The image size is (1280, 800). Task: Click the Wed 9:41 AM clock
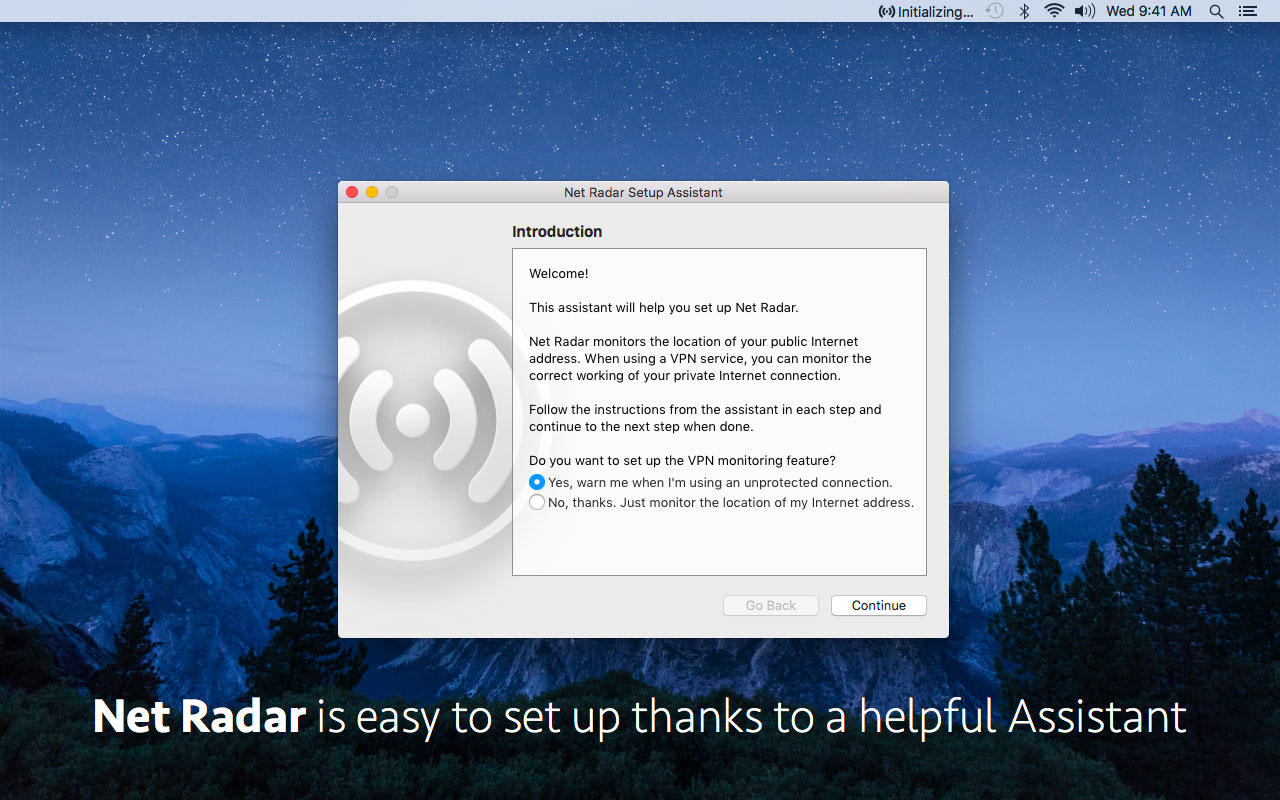(1149, 11)
